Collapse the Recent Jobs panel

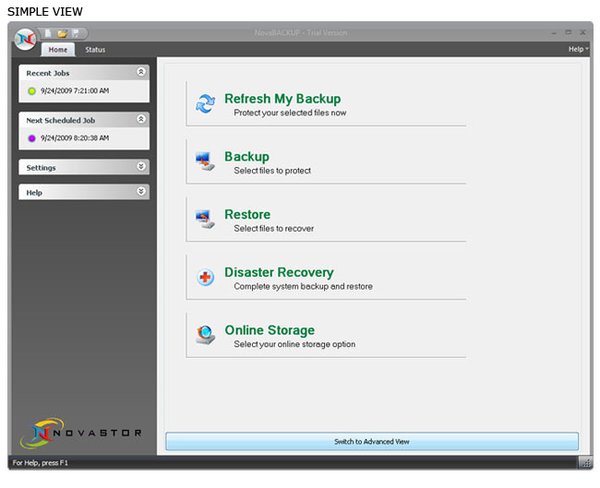click(141, 72)
